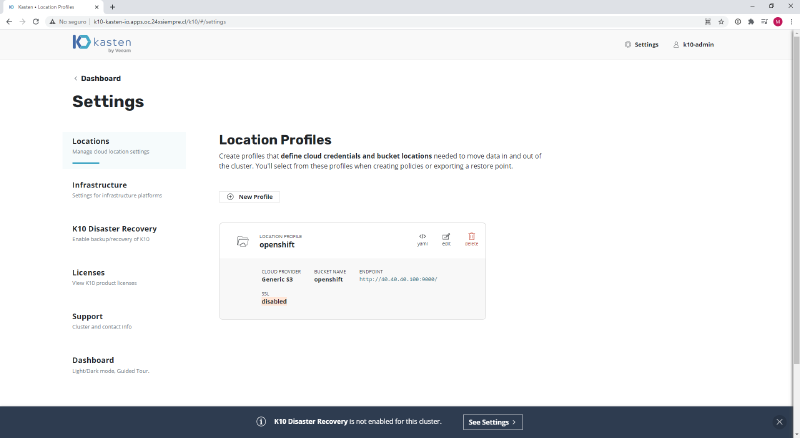Open the media control icon in toolbar
Viewport: 800px width, 438px height.
(764, 21)
